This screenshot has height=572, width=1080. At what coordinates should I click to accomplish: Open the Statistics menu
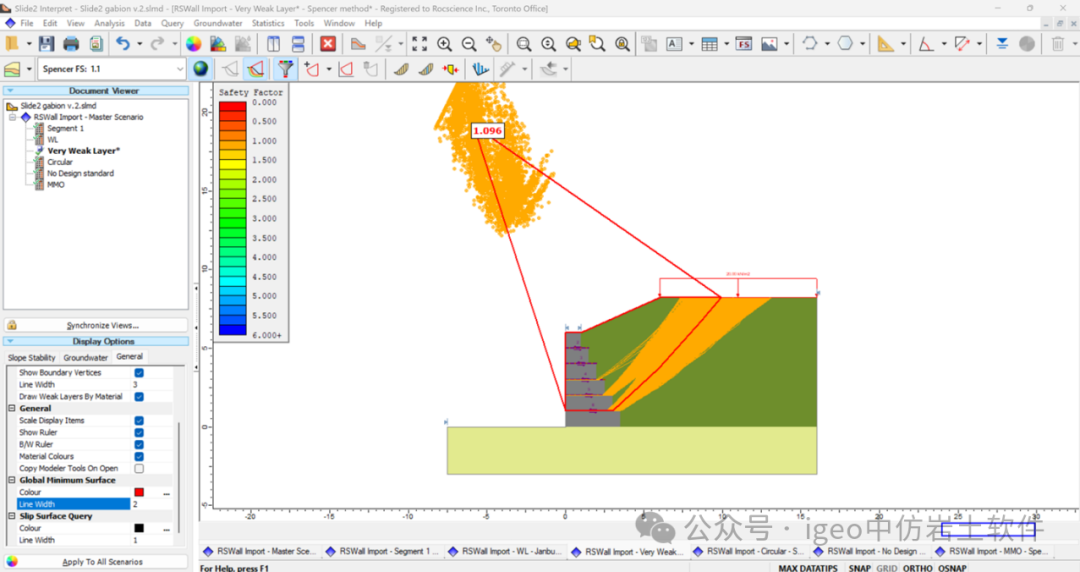(268, 23)
